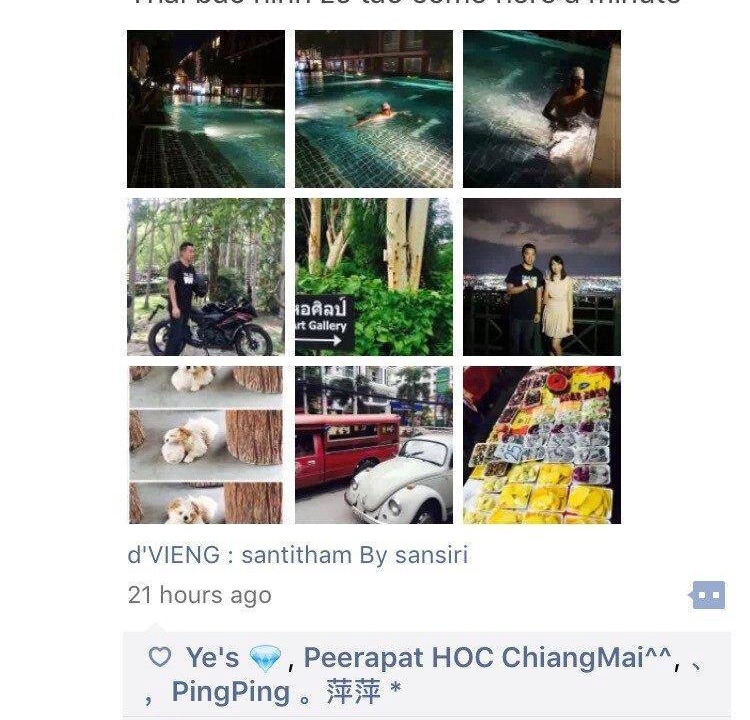750x720 pixels.
Task: Tap the diamond emoji beside Ye's
Action: [x=265, y=658]
